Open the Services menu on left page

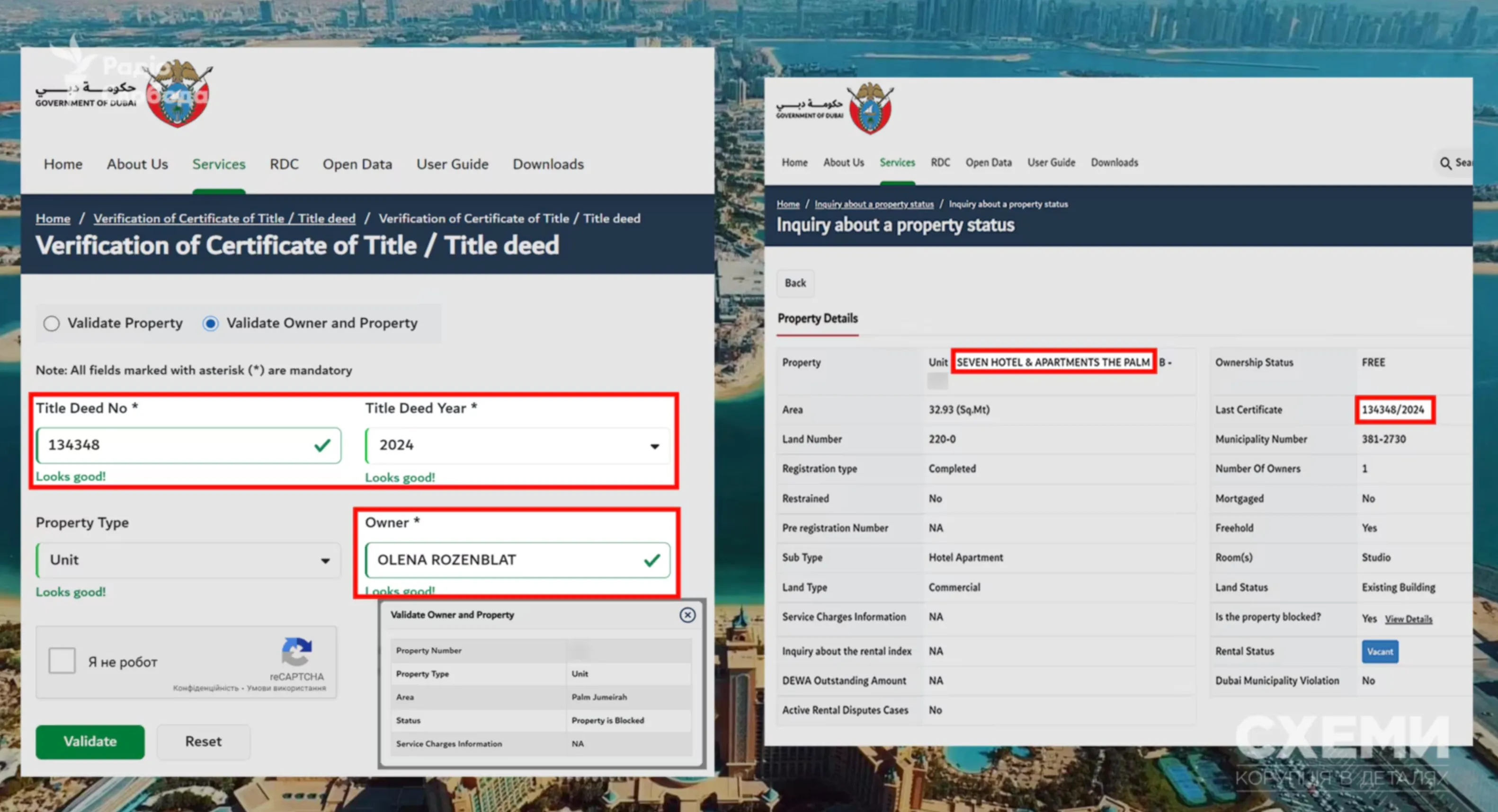click(219, 165)
